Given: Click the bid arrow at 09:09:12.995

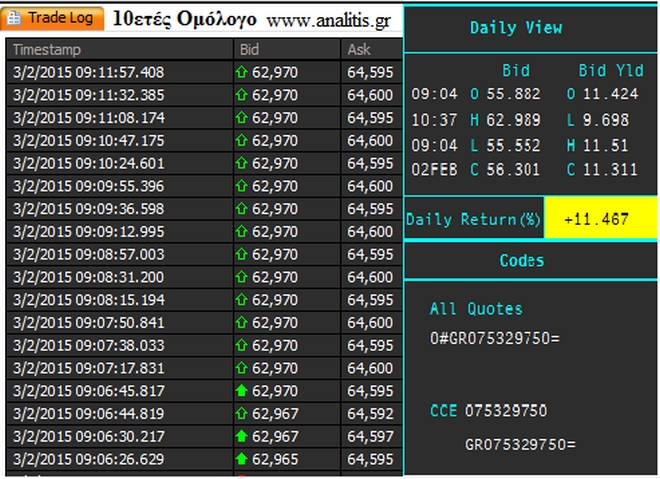Looking at the screenshot, I should click(x=241, y=231).
